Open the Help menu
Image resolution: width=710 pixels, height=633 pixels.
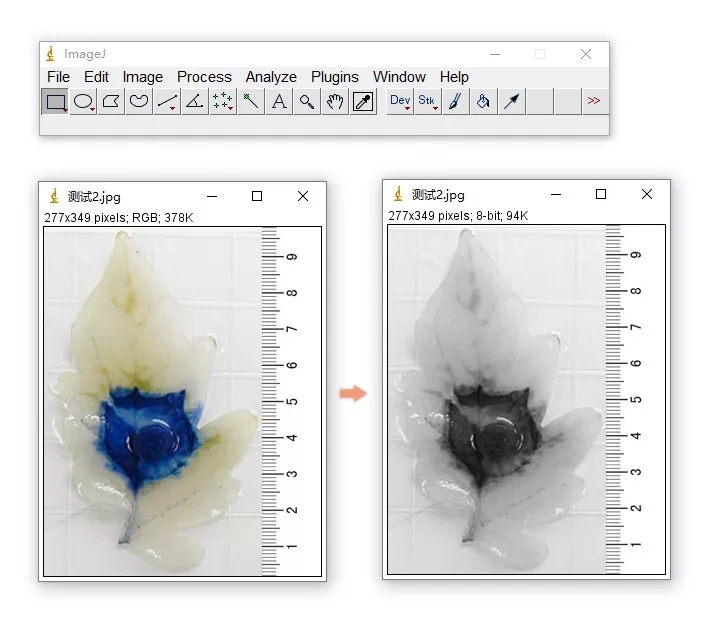click(x=454, y=77)
